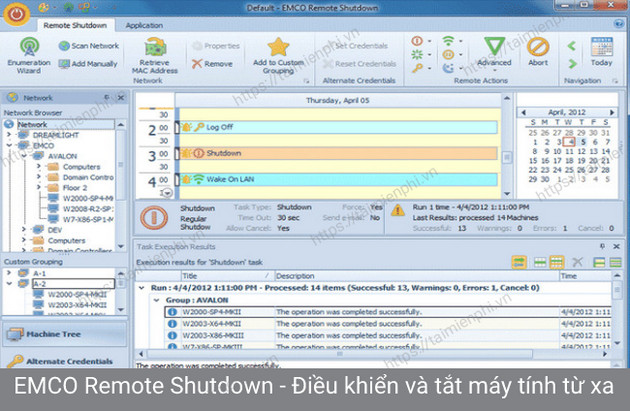The width and height of the screenshot is (630, 411).
Task: Collapse the EMCO network node
Action: [9, 145]
